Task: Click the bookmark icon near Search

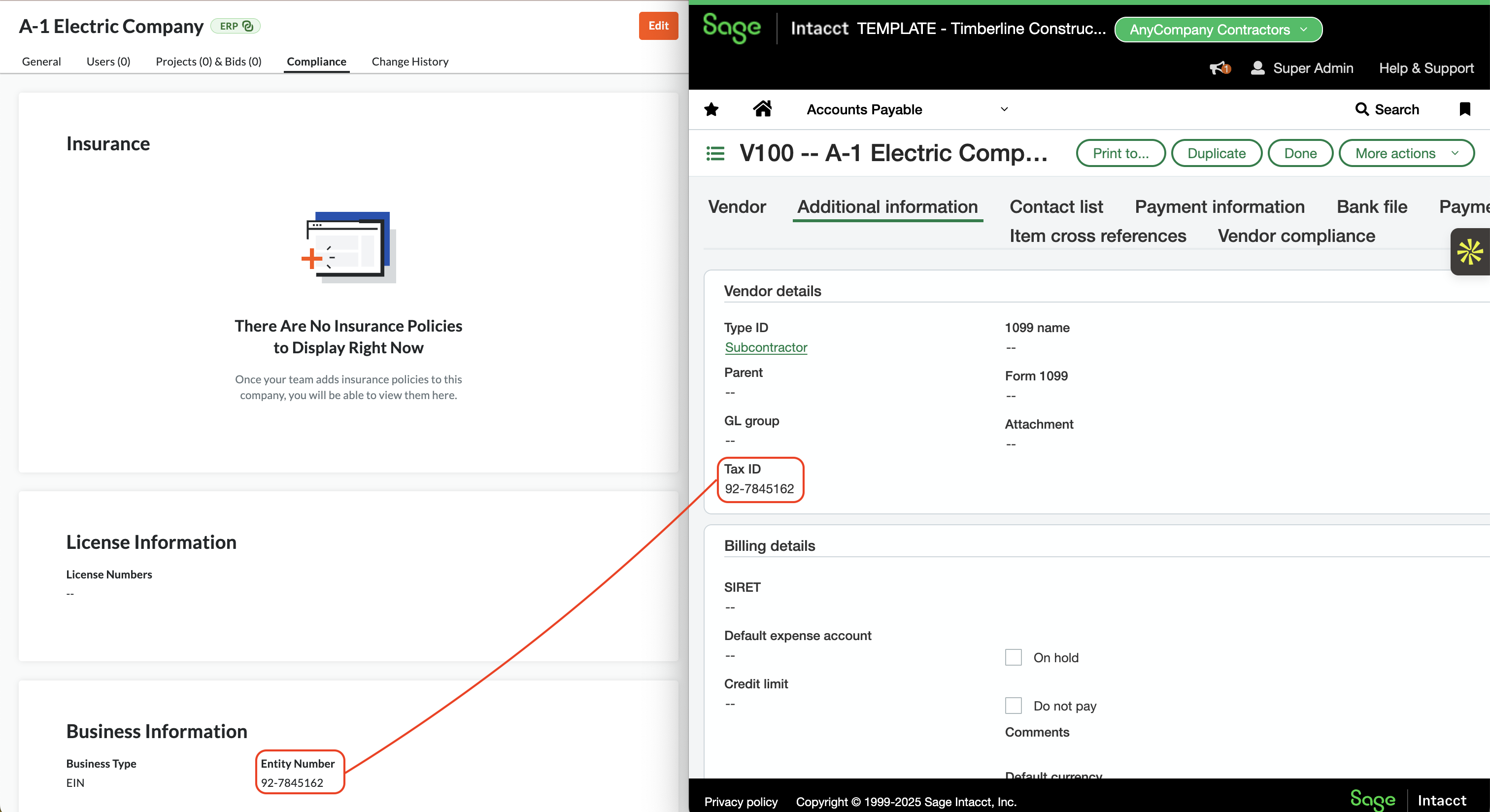Action: click(x=1465, y=109)
